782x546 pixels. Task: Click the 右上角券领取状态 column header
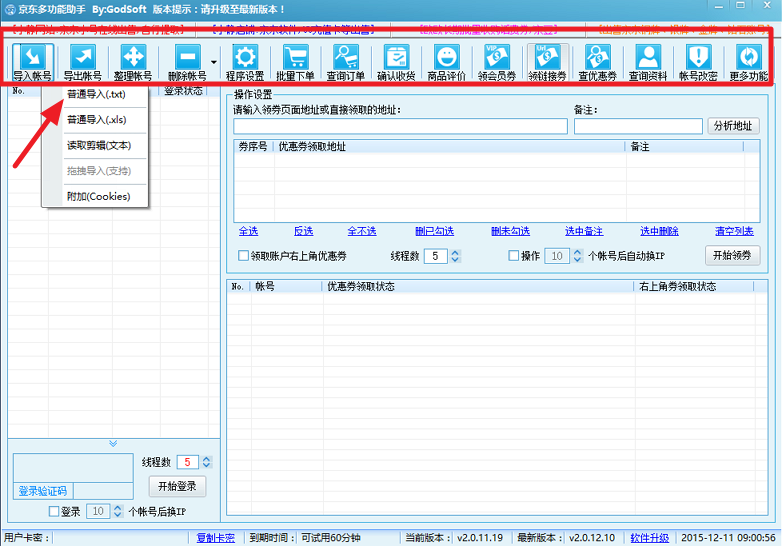click(x=694, y=287)
